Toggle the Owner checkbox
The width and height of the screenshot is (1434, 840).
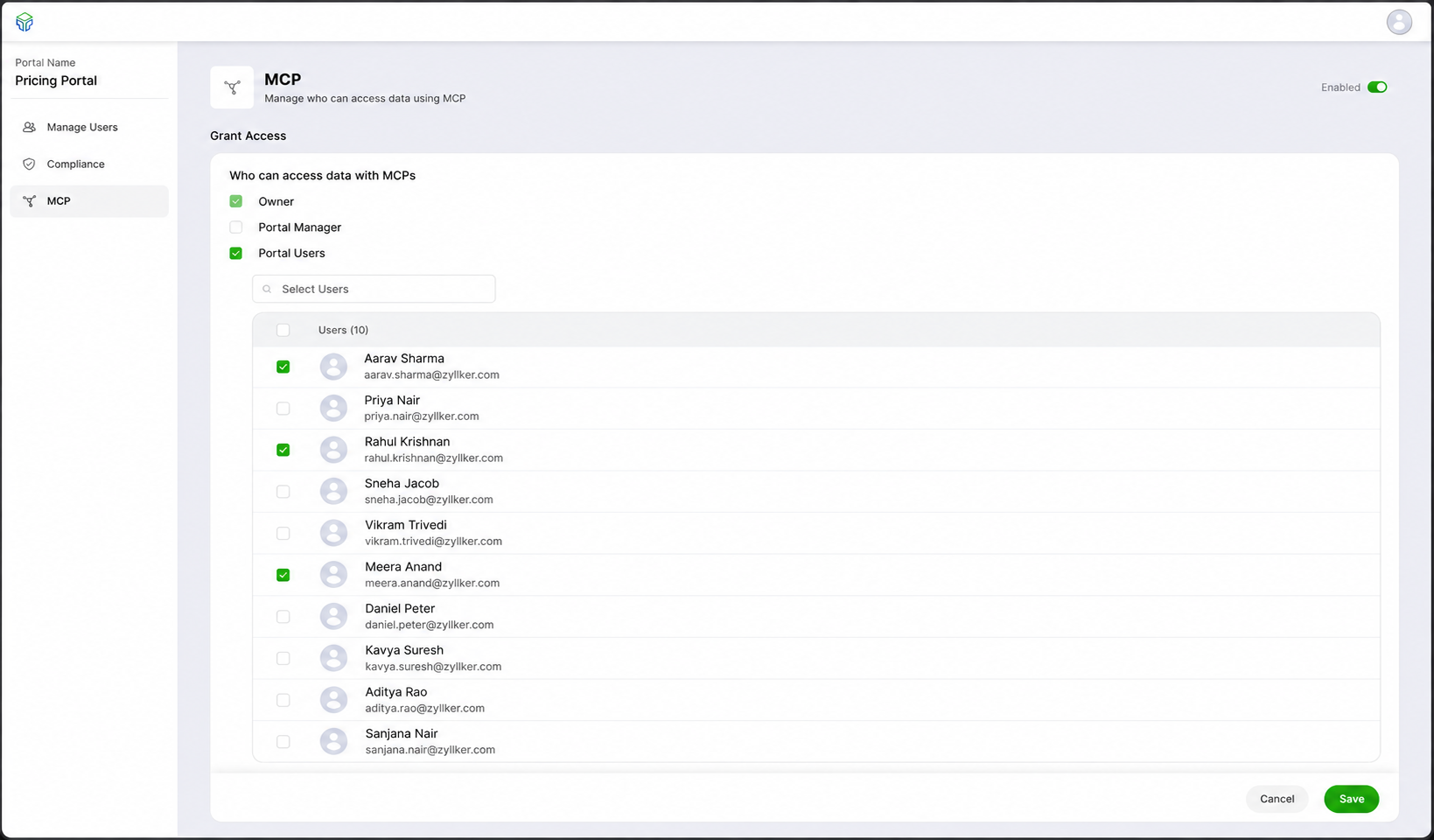[235, 201]
